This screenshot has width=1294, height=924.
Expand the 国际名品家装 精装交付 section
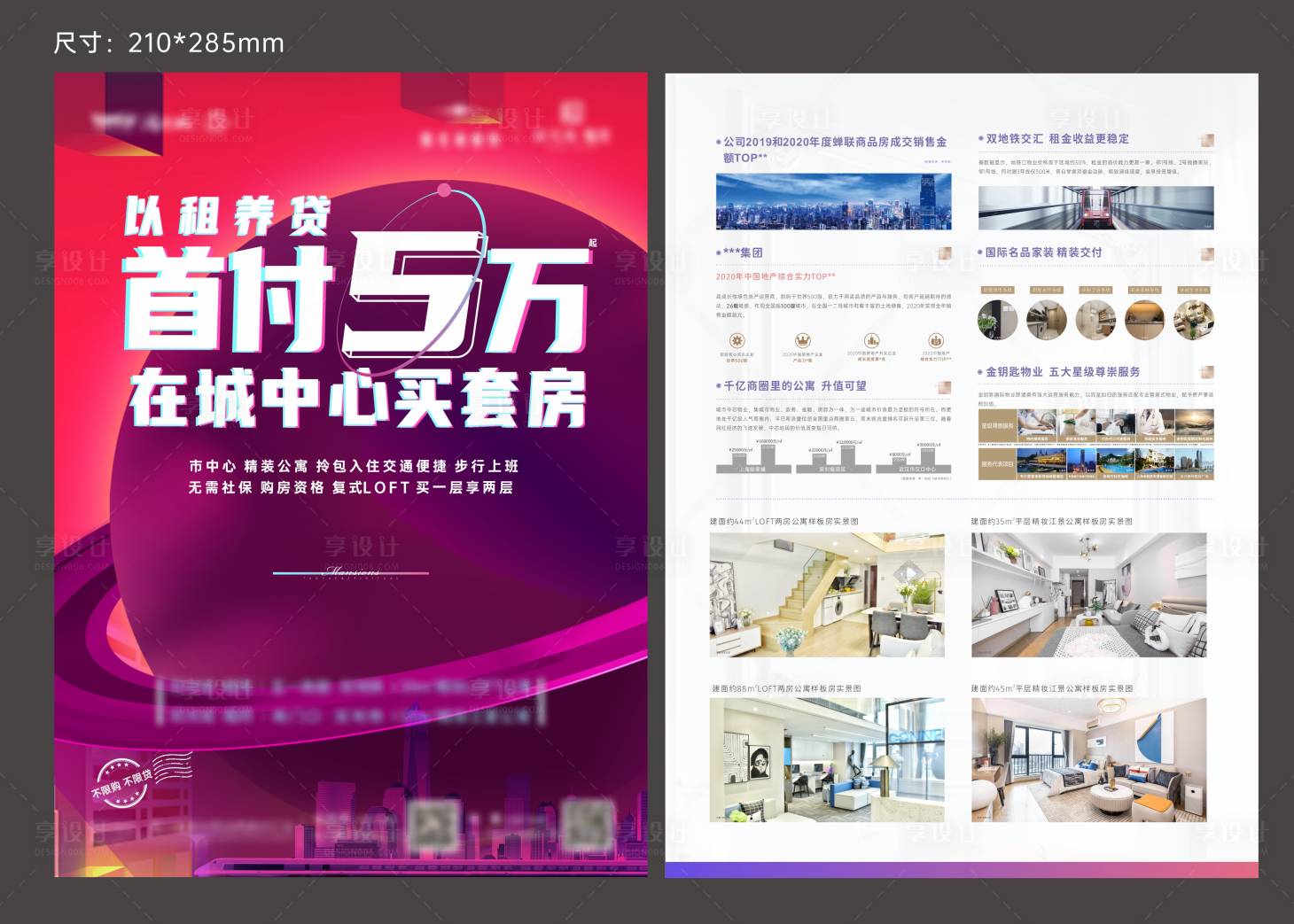[1055, 254]
